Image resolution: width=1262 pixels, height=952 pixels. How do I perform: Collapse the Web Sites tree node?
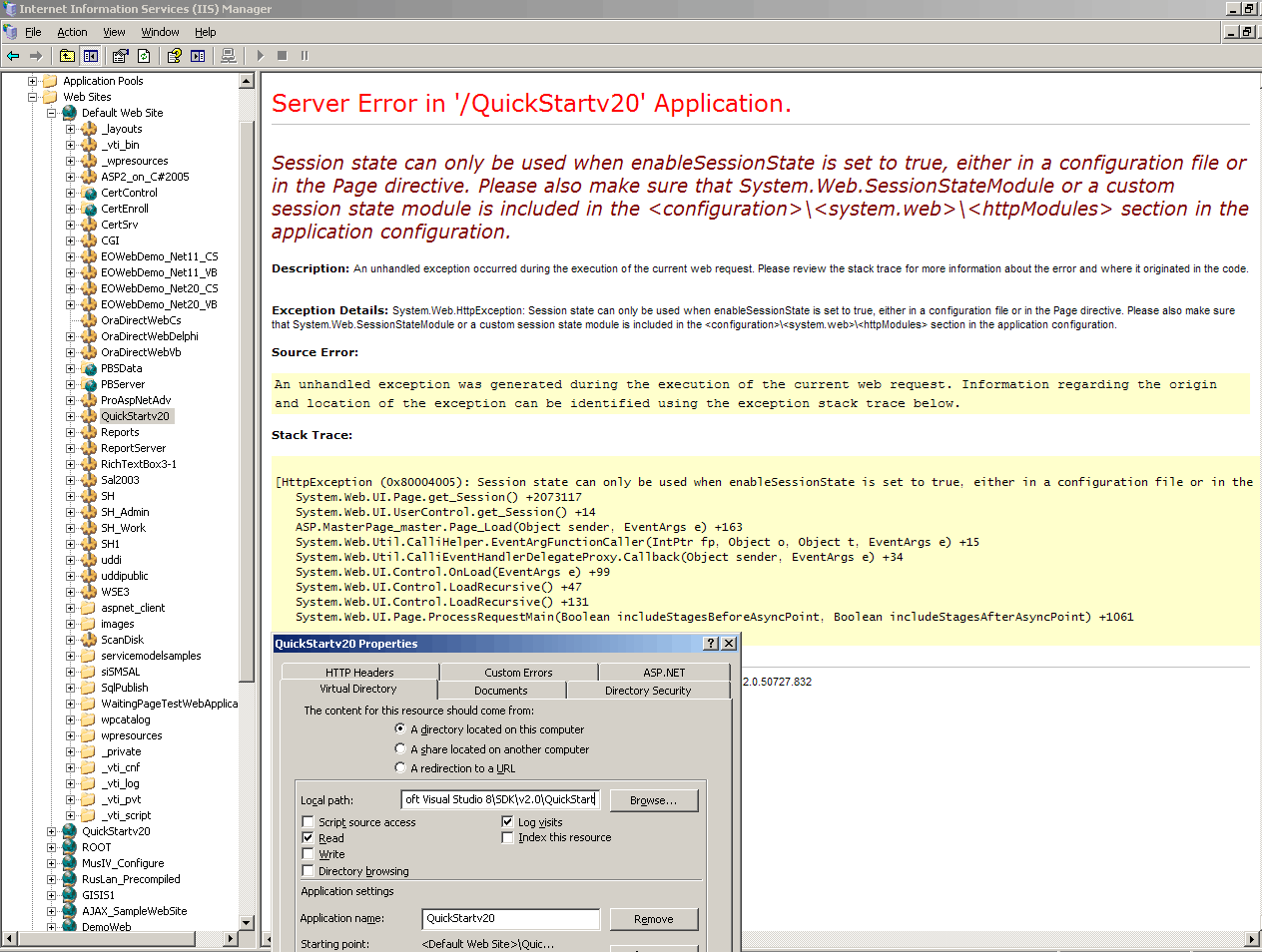point(32,97)
